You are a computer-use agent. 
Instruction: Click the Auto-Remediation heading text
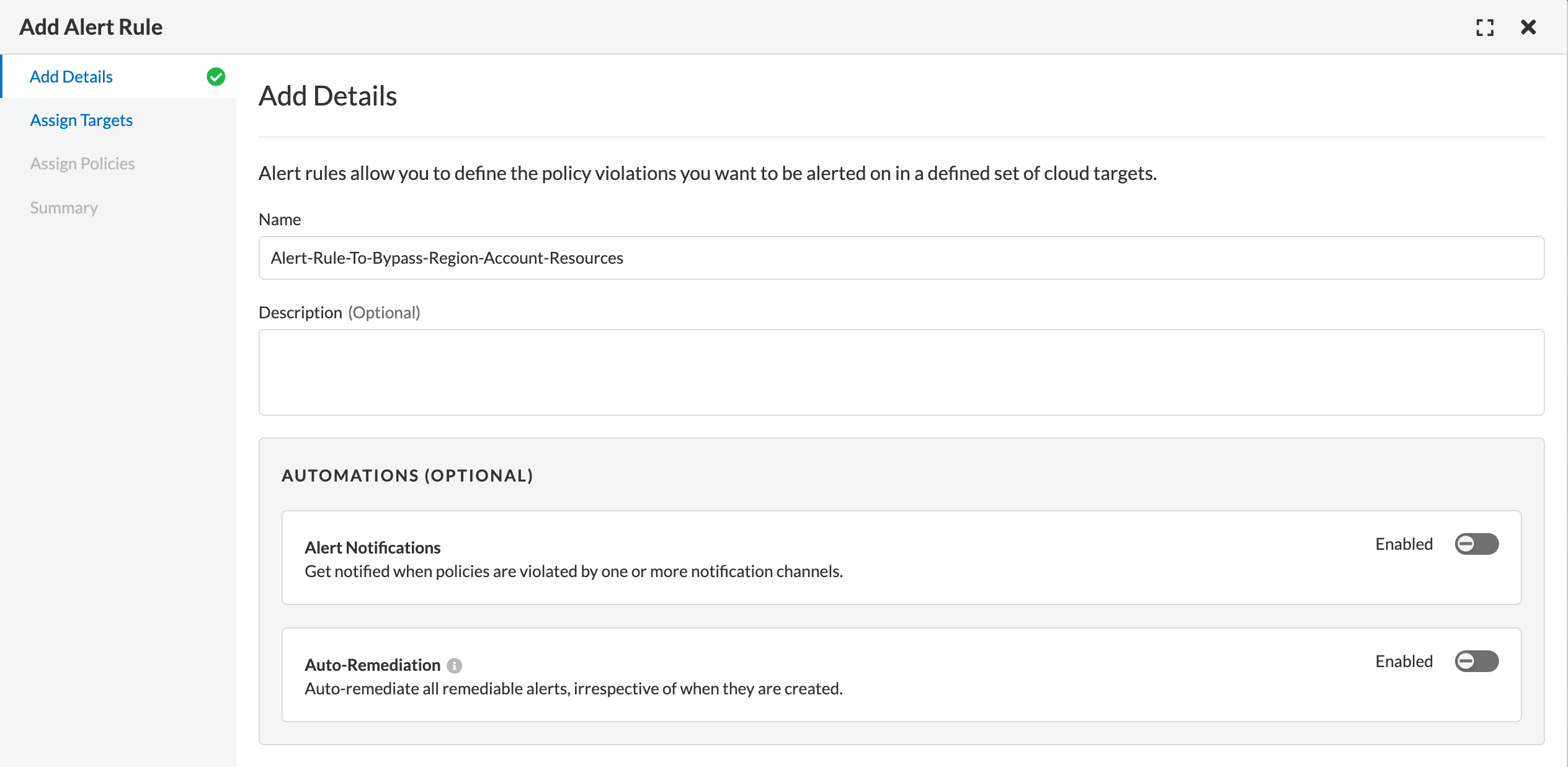tap(372, 665)
